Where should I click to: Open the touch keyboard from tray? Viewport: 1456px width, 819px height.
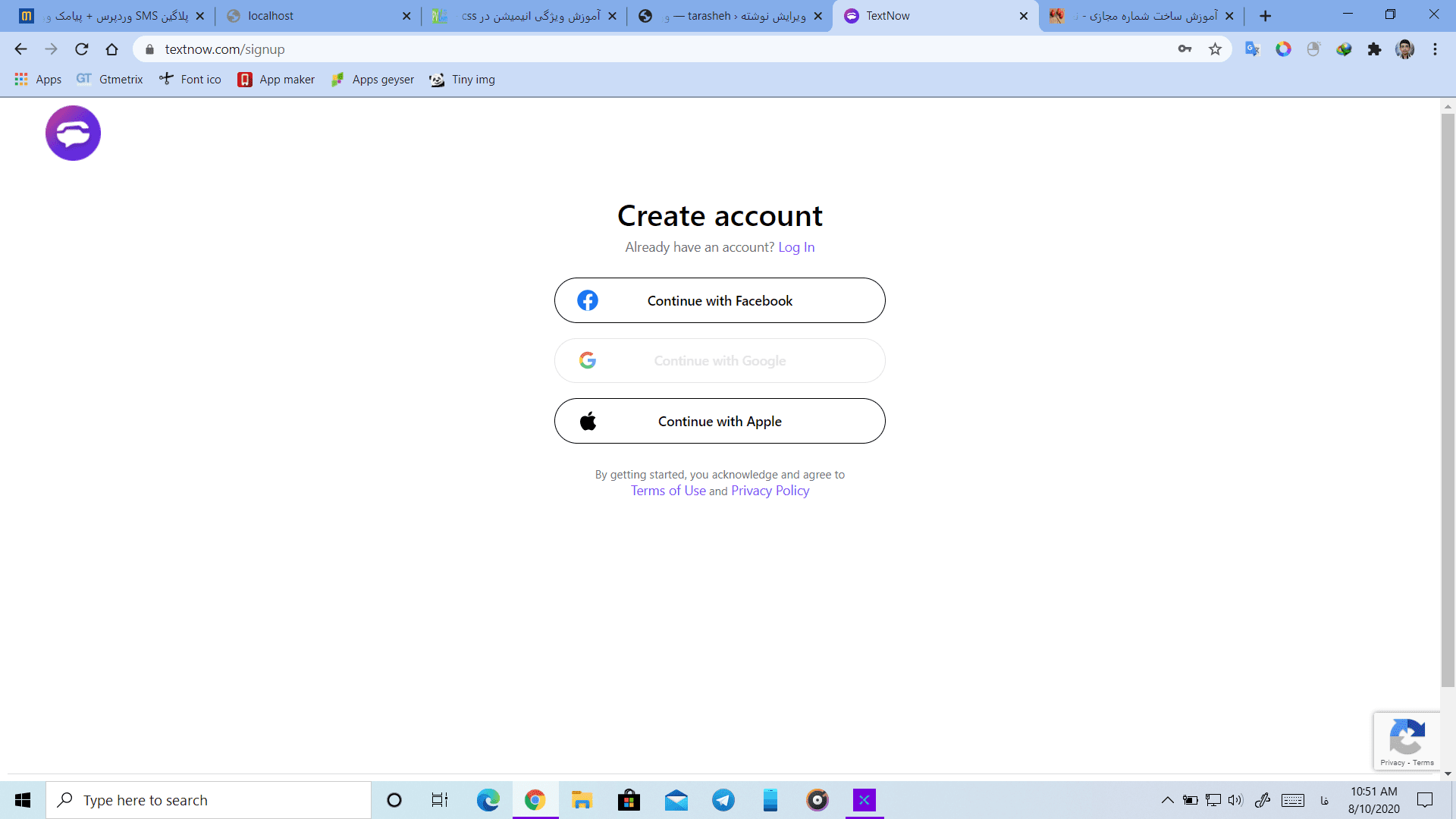1293,800
